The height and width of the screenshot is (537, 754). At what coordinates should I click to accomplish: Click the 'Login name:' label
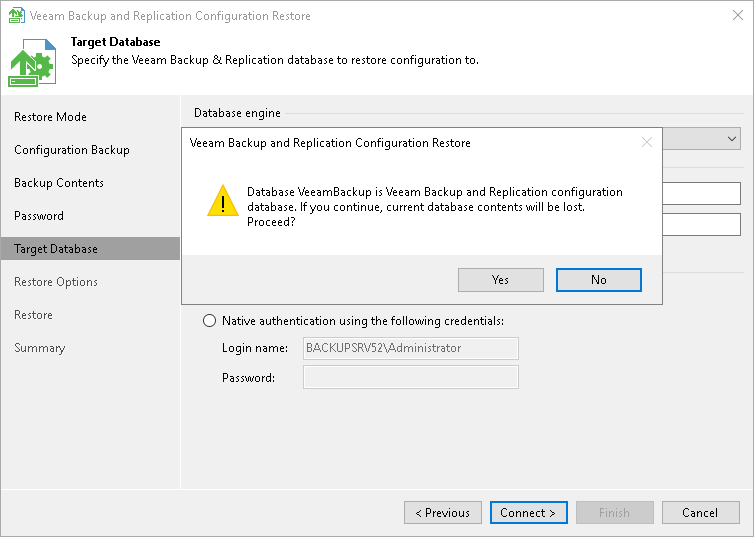(x=255, y=348)
